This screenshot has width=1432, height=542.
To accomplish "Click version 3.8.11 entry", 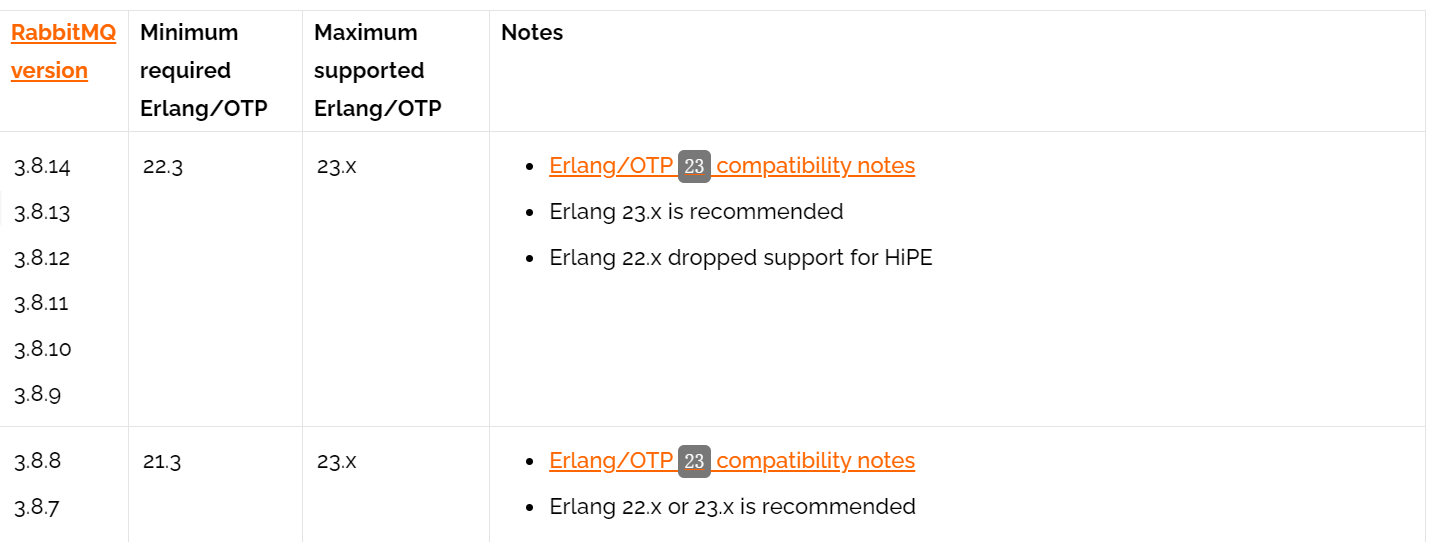I will point(41,303).
